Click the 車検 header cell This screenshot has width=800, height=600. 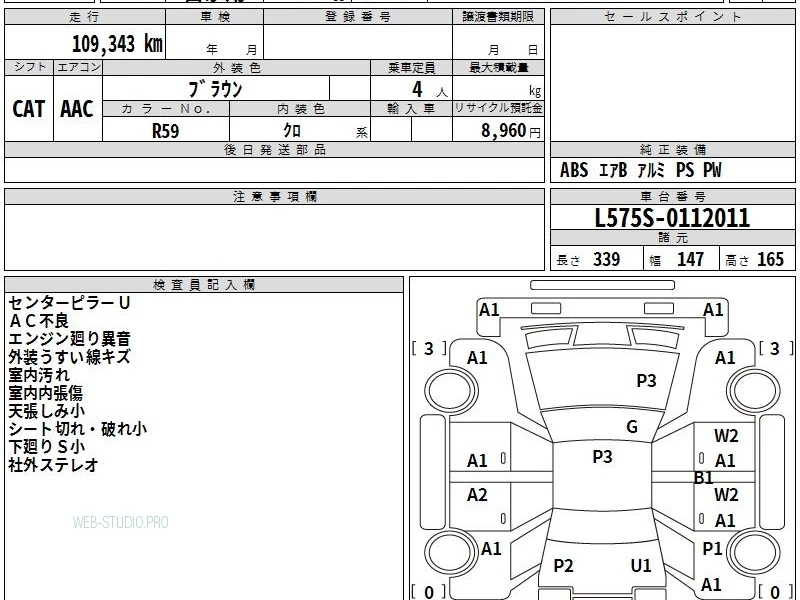pos(215,17)
